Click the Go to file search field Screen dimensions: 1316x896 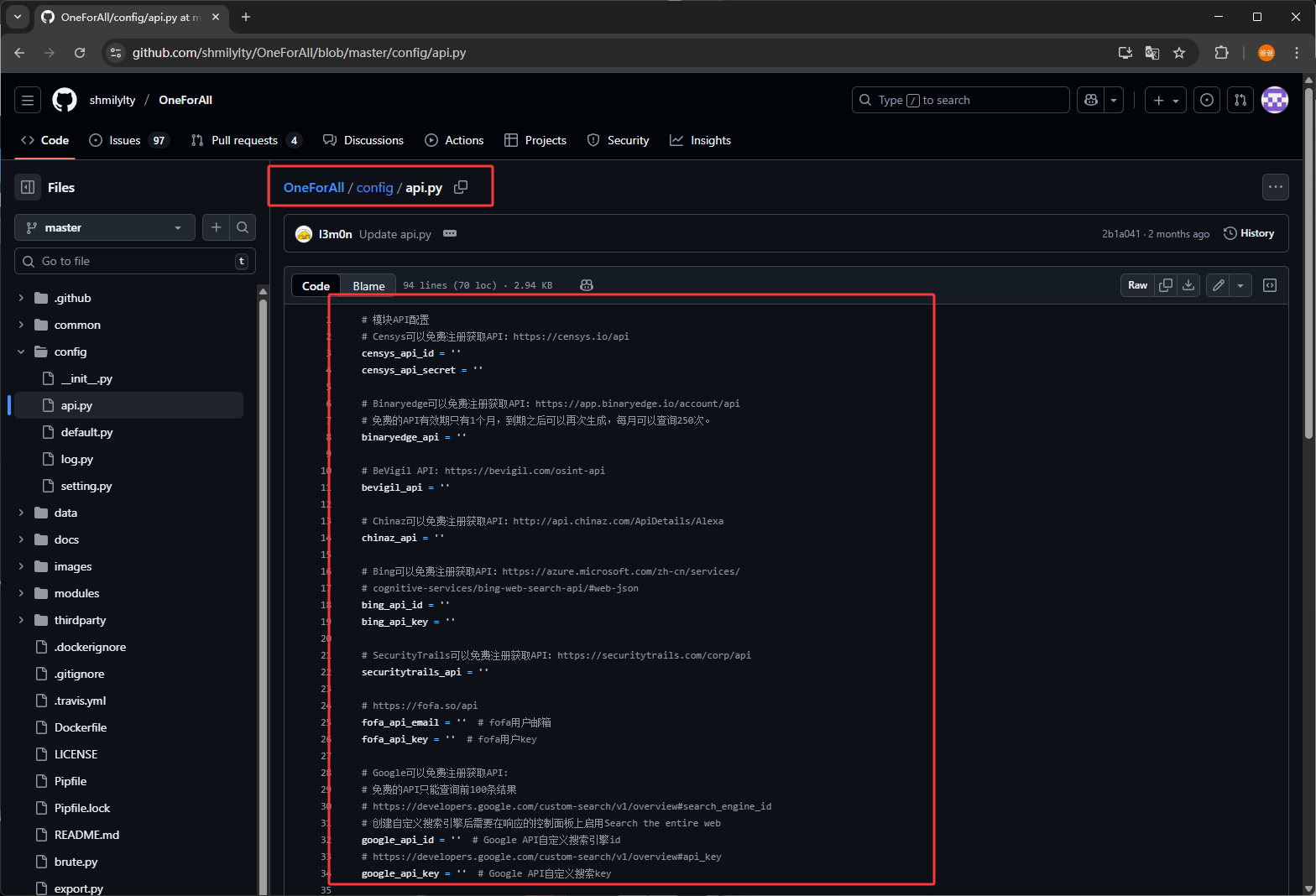[135, 261]
